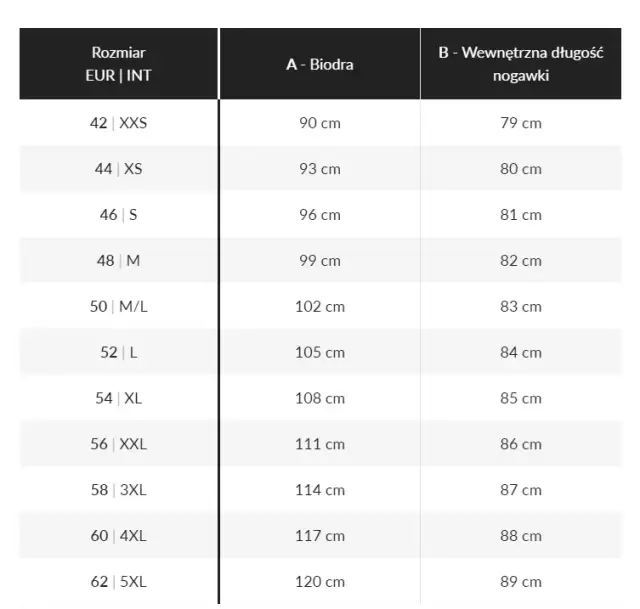Image resolution: width=640 pixels, height=609 pixels.
Task: Click the 84 cm inseam value
Action: (520, 352)
